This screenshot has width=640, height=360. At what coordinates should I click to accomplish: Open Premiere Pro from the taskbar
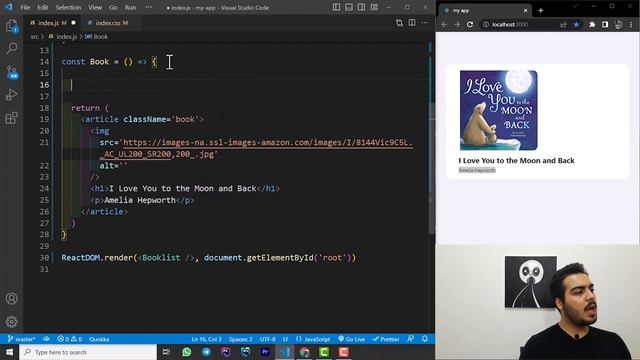coord(265,352)
